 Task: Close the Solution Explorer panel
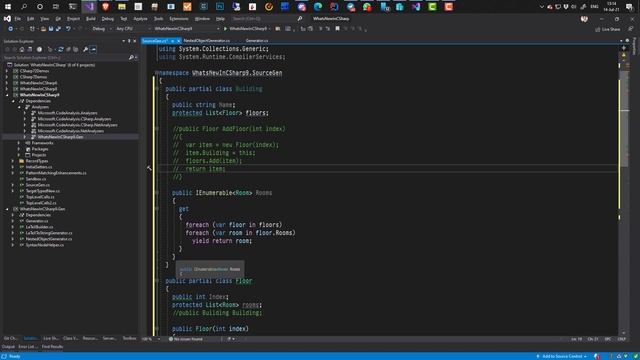tap(135, 41)
